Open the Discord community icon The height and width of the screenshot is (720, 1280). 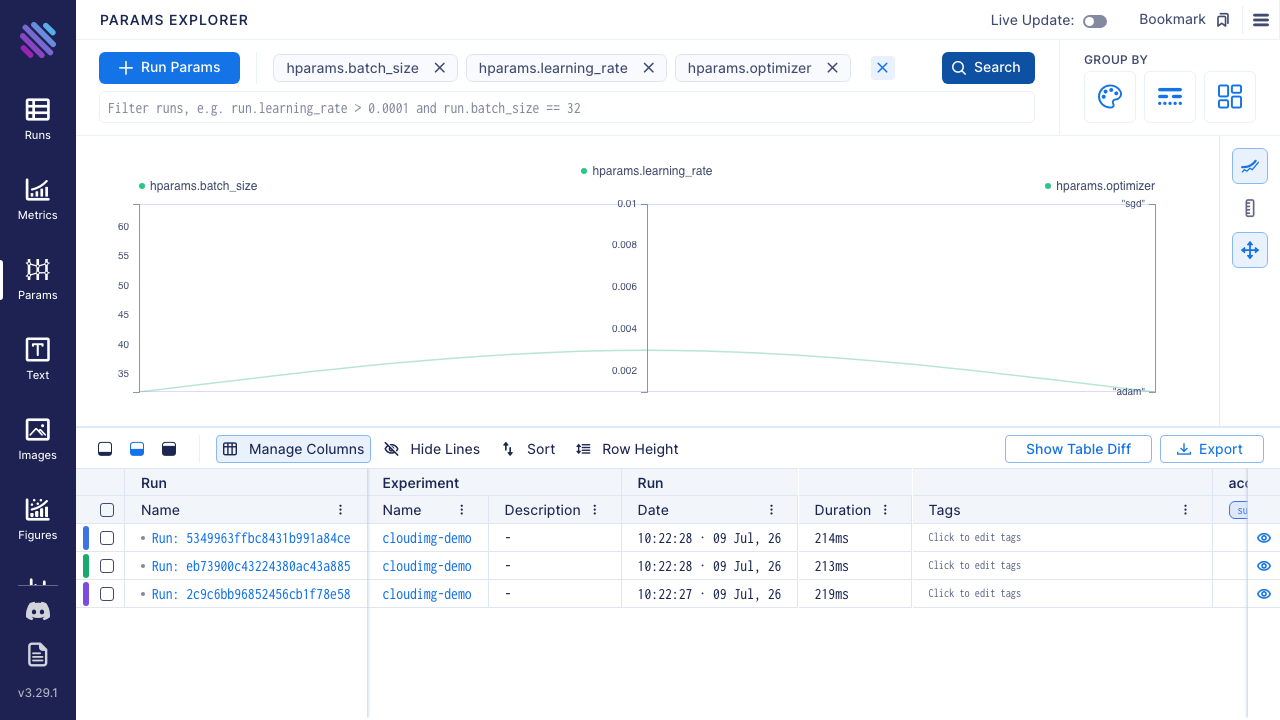tap(38, 611)
